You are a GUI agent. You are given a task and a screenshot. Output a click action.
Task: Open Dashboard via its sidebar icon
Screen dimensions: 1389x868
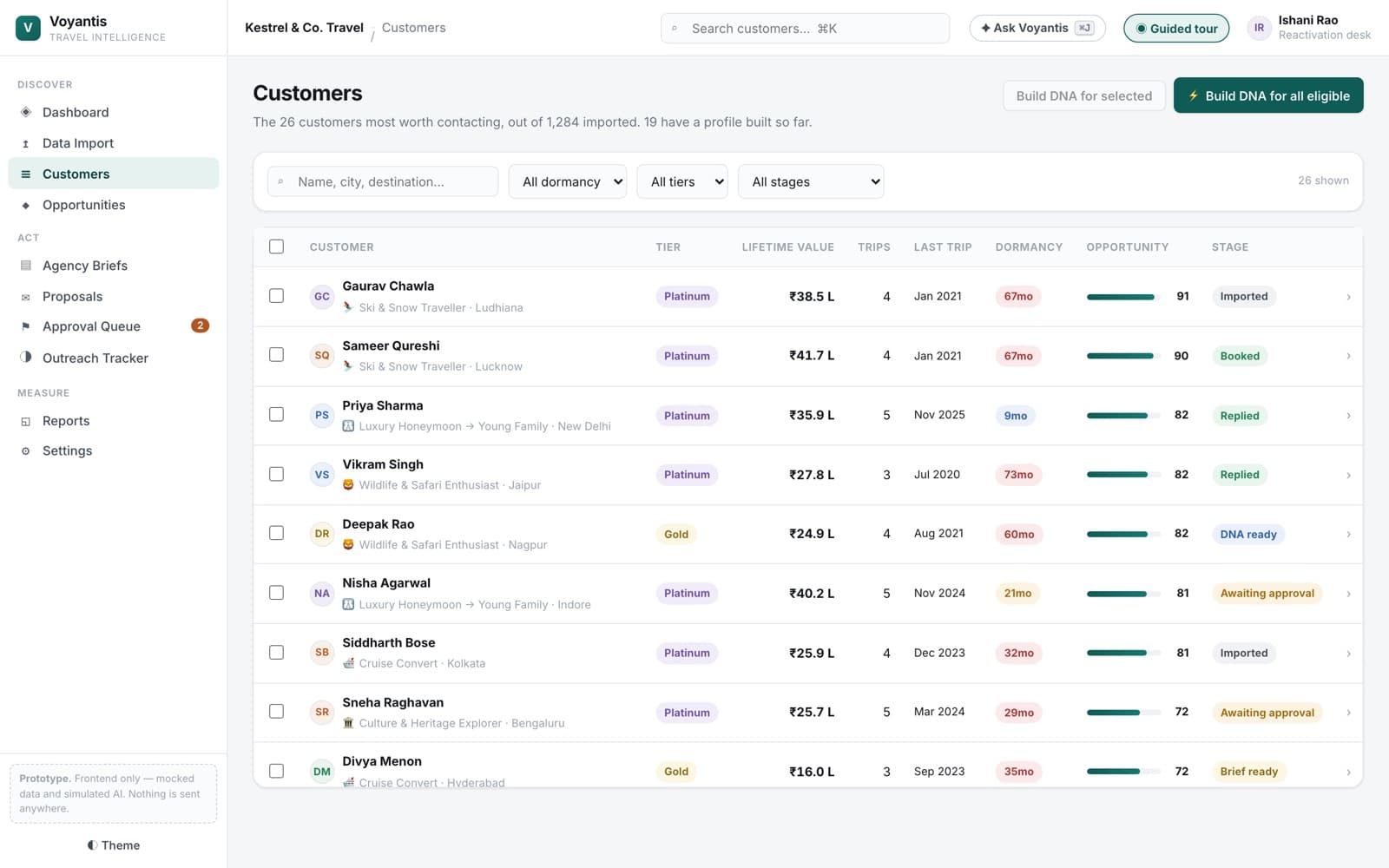tap(26, 112)
